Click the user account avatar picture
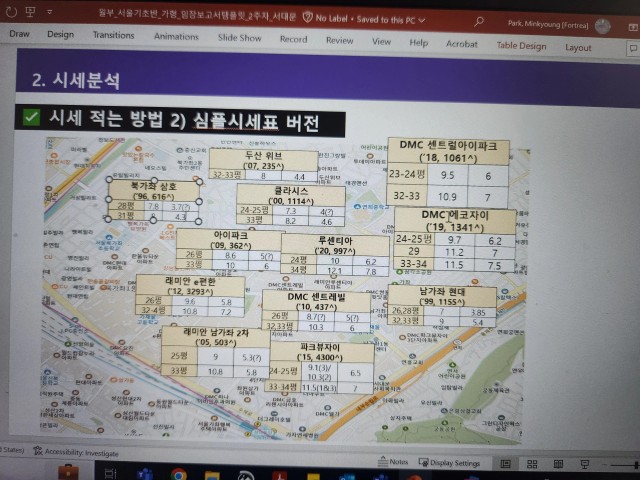 [x=602, y=26]
